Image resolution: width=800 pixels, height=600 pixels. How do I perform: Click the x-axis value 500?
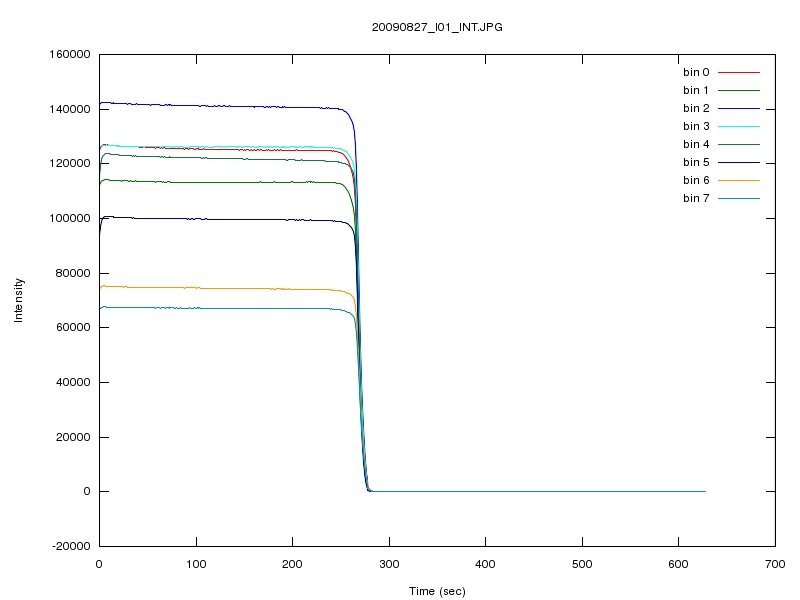click(x=582, y=564)
